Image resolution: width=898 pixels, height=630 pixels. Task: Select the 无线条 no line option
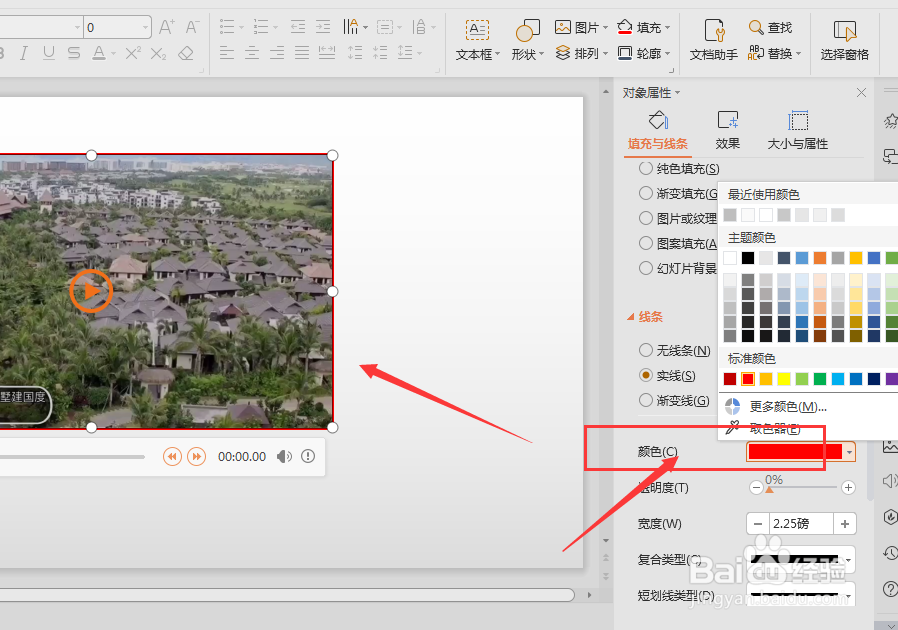click(645, 350)
